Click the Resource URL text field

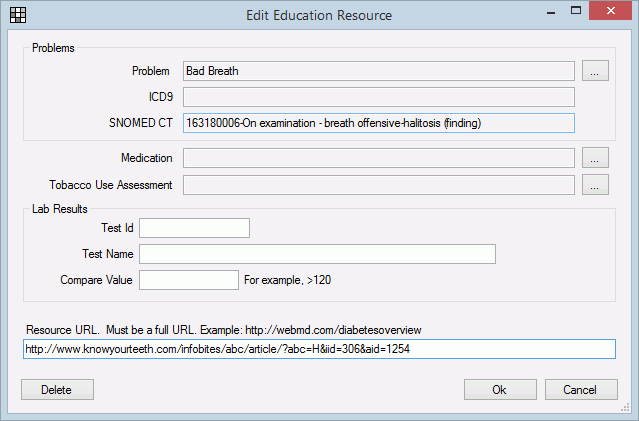point(318,349)
